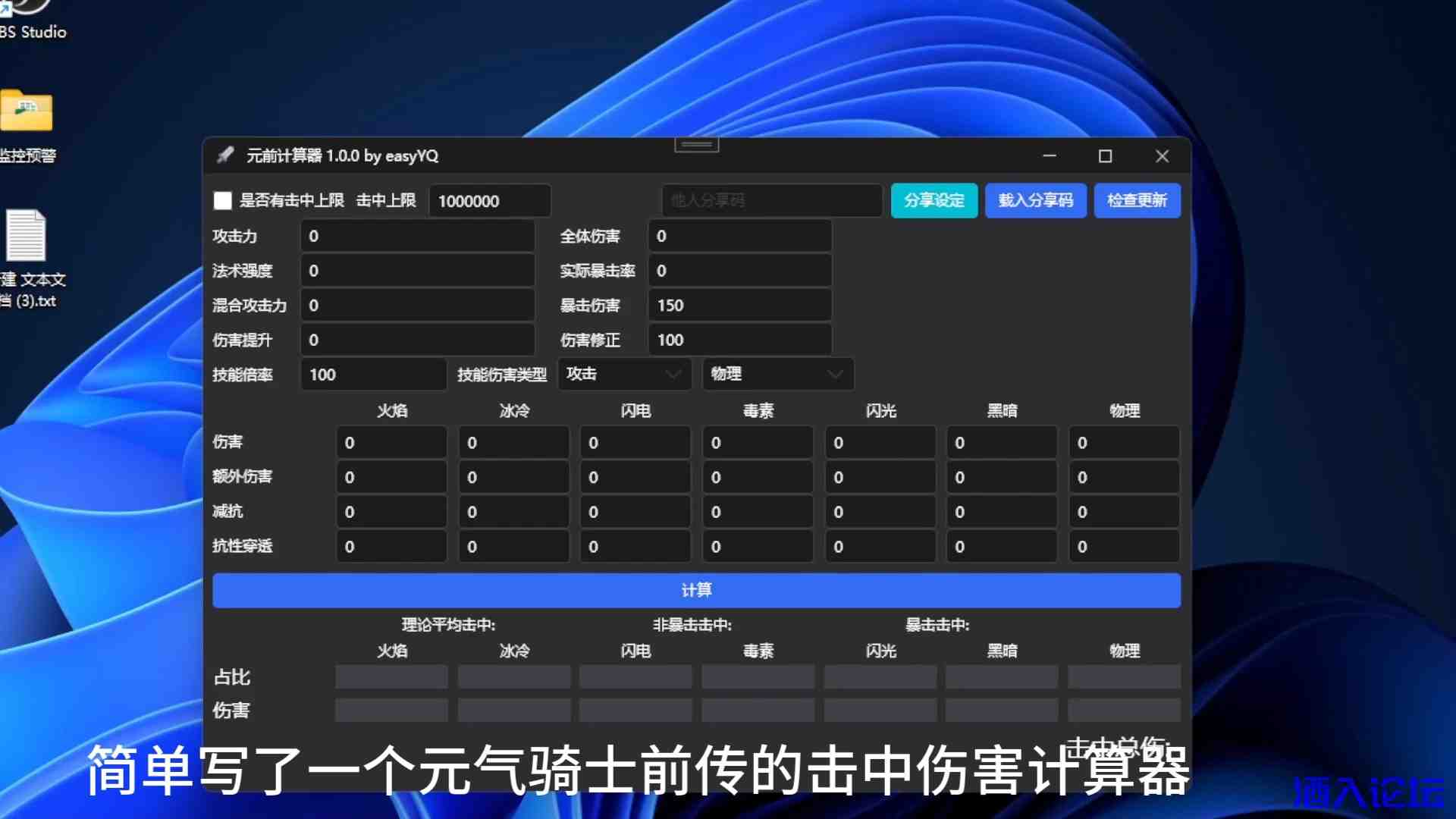Viewport: 1456px width, 819px height.
Task: Click the 计算 calculate button
Action: click(x=696, y=590)
